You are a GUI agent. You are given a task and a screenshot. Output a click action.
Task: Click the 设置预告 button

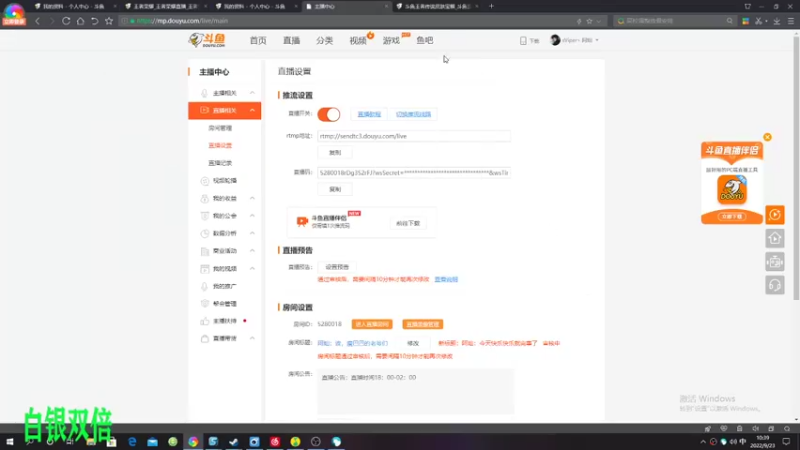coord(337,267)
